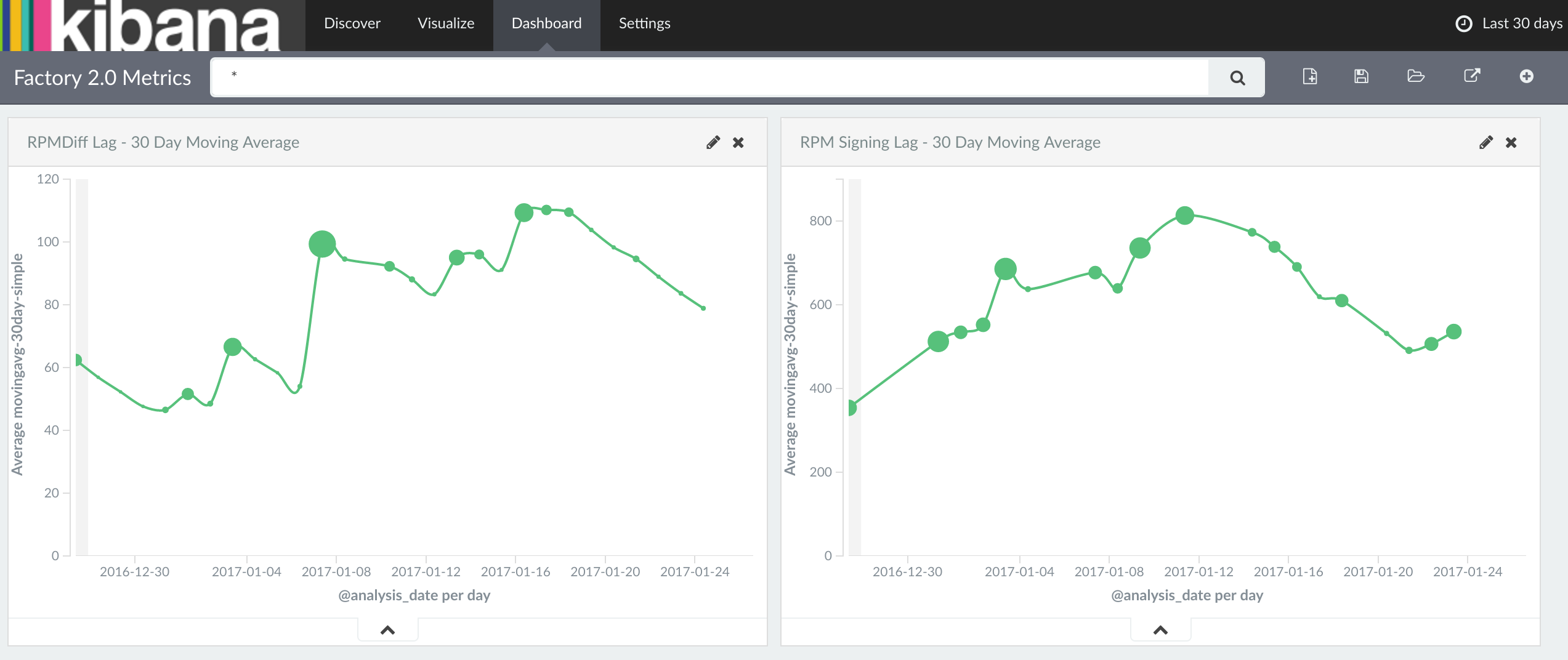Go to the Settings tab
The height and width of the screenshot is (660, 1568).
pyautogui.click(x=644, y=23)
